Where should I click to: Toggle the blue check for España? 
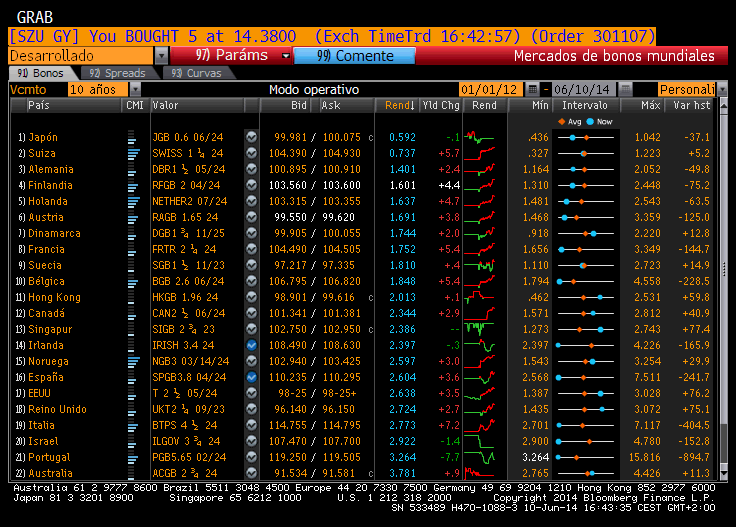pyautogui.click(x=252, y=377)
